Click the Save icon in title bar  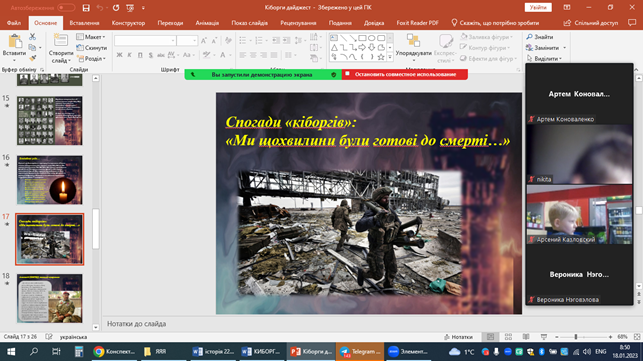(x=86, y=8)
